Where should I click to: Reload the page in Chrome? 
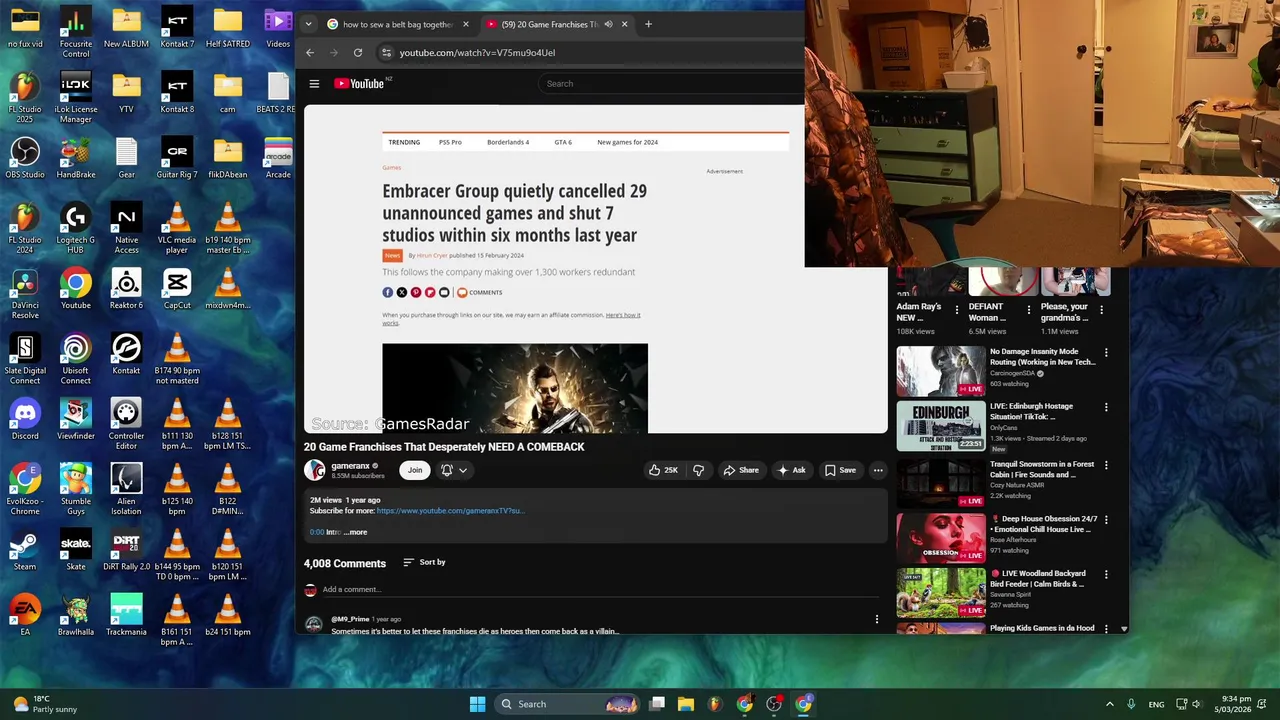[358, 53]
